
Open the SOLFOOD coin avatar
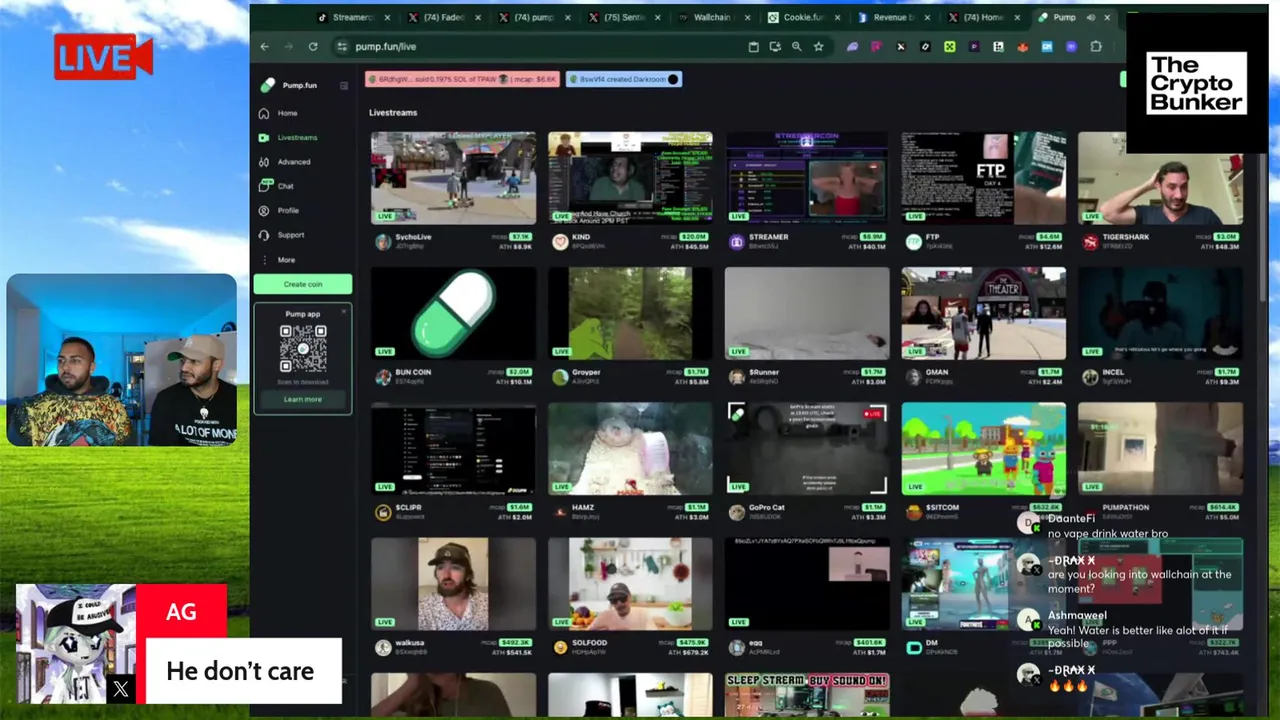pos(560,647)
